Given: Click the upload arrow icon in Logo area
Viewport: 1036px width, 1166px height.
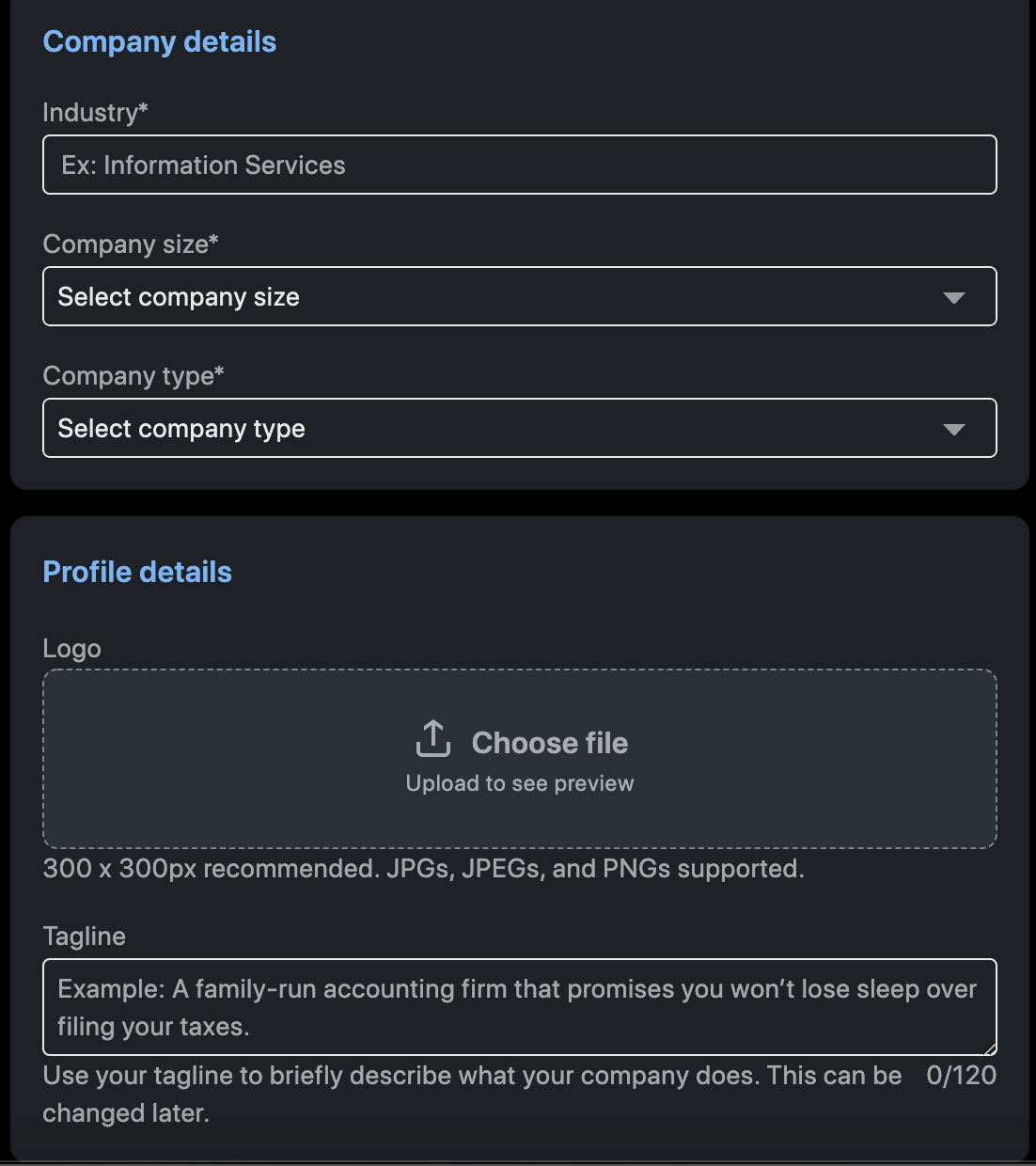Looking at the screenshot, I should pos(432,739).
